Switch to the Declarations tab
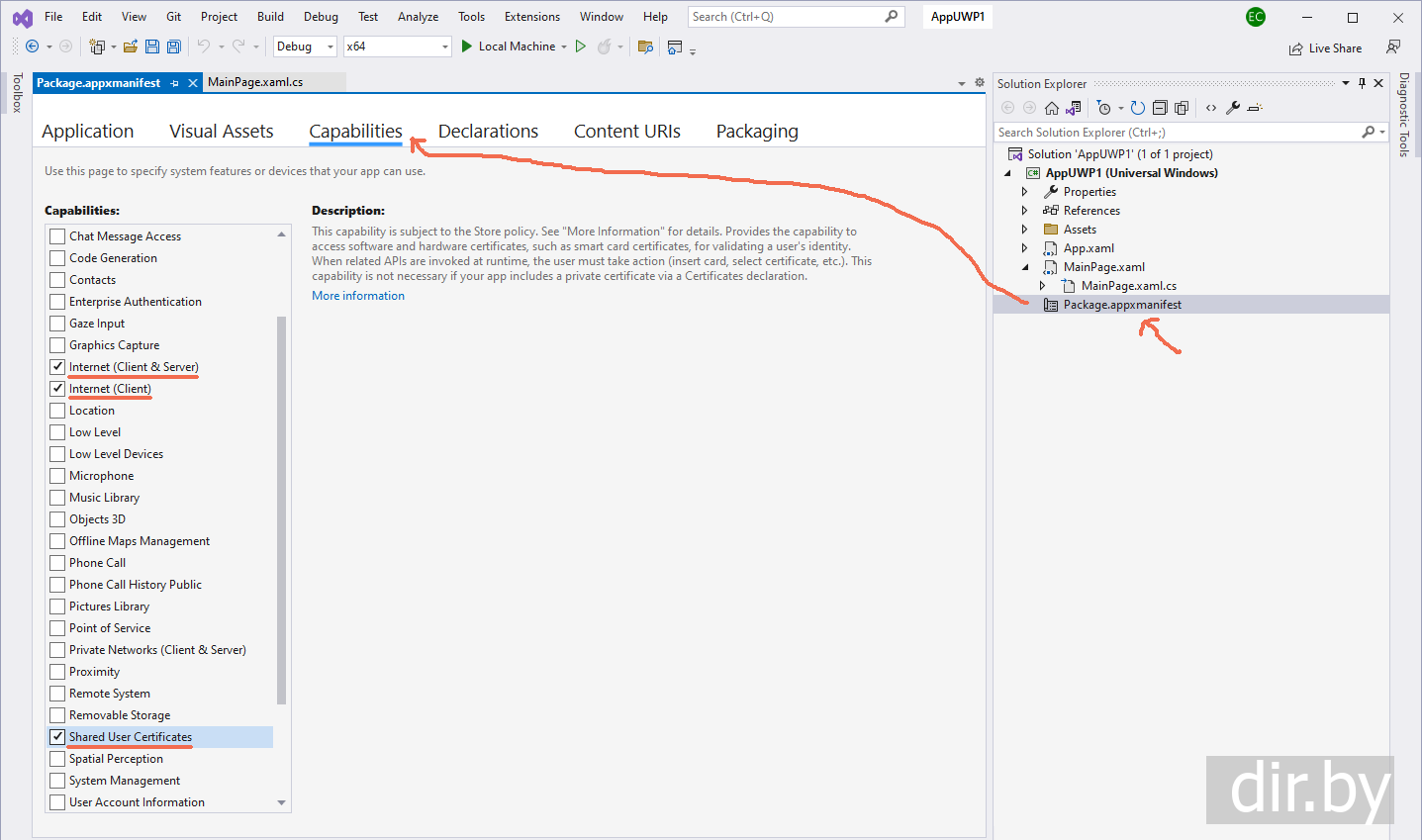The image size is (1422, 840). tap(488, 132)
